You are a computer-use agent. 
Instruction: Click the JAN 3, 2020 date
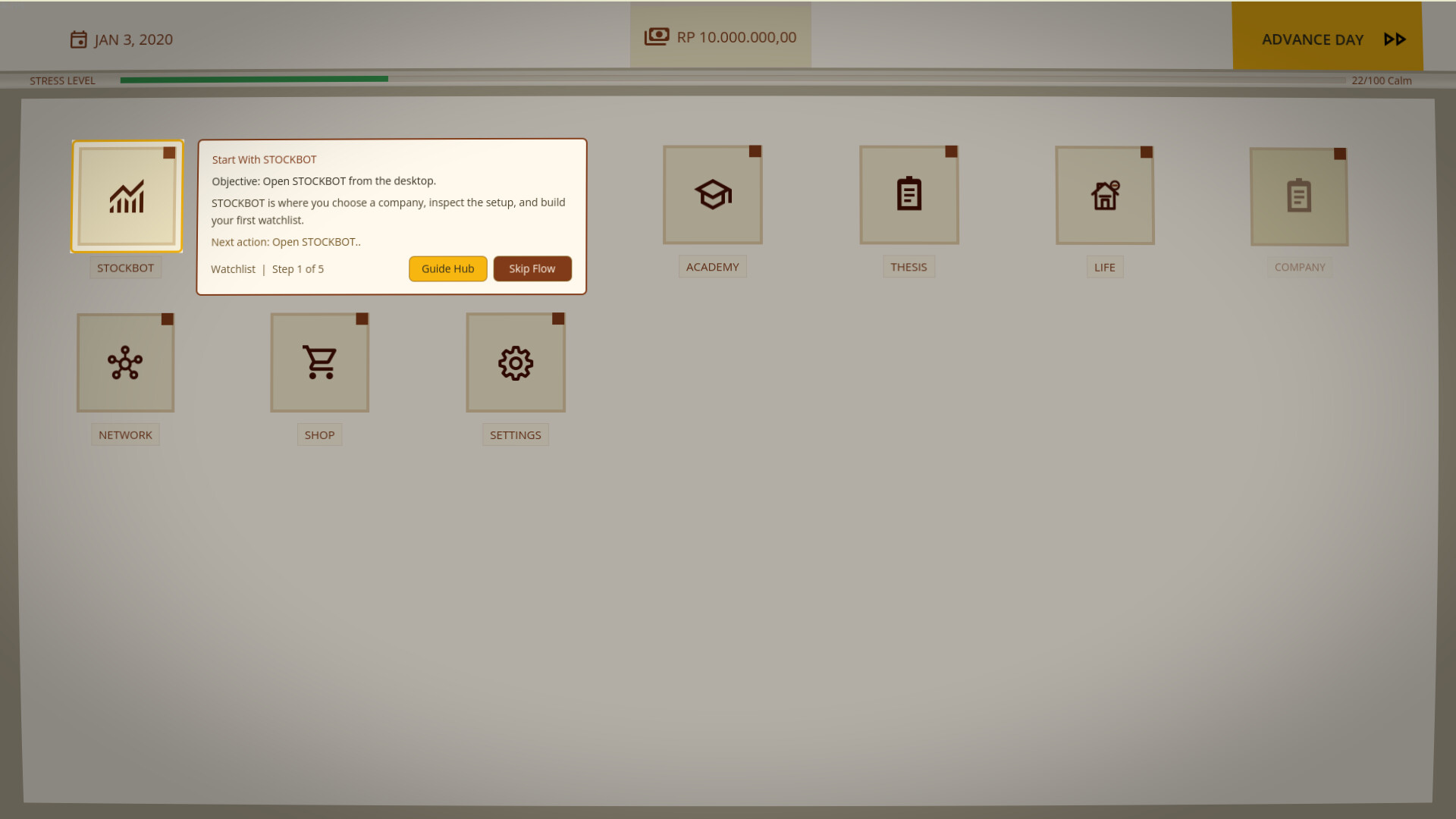click(133, 39)
